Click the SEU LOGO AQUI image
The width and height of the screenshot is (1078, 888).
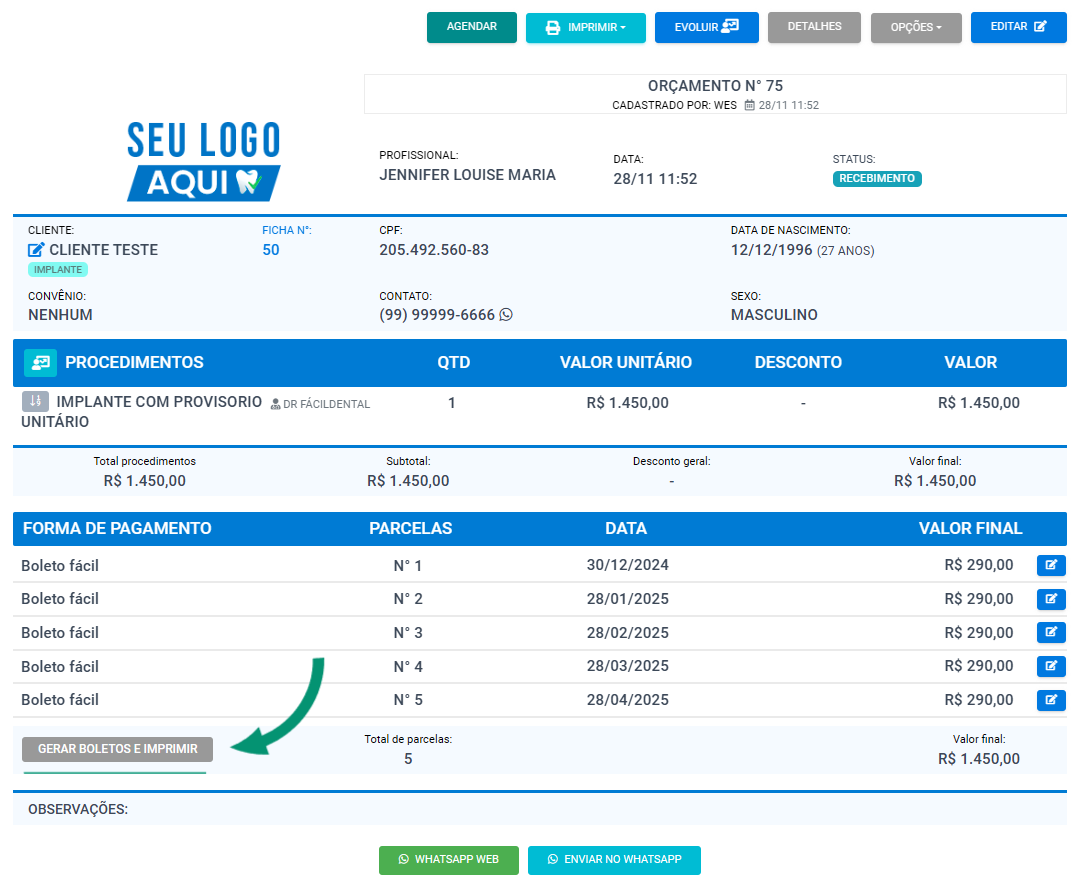pos(204,161)
